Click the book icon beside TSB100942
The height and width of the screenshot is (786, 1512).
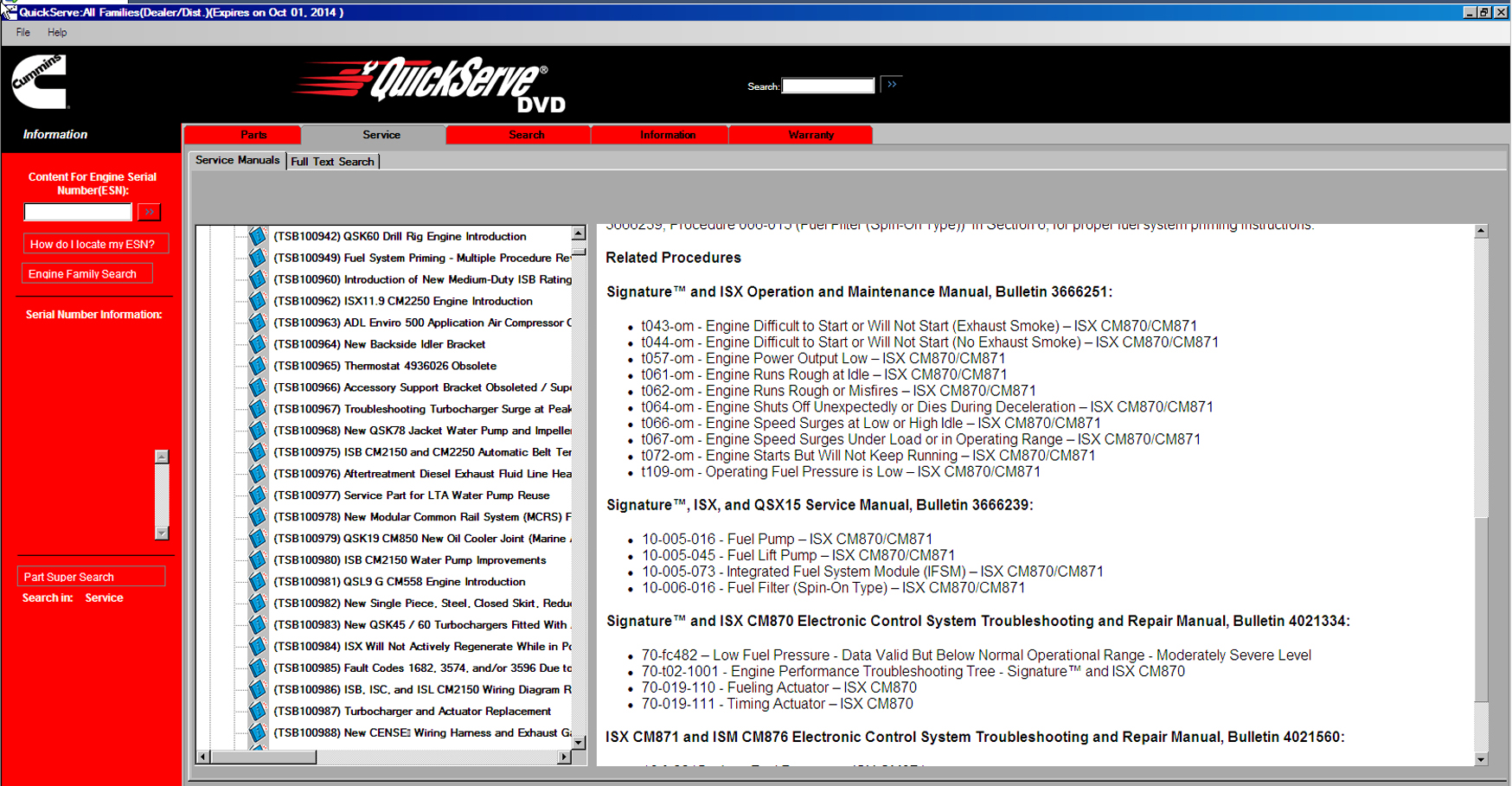257,236
